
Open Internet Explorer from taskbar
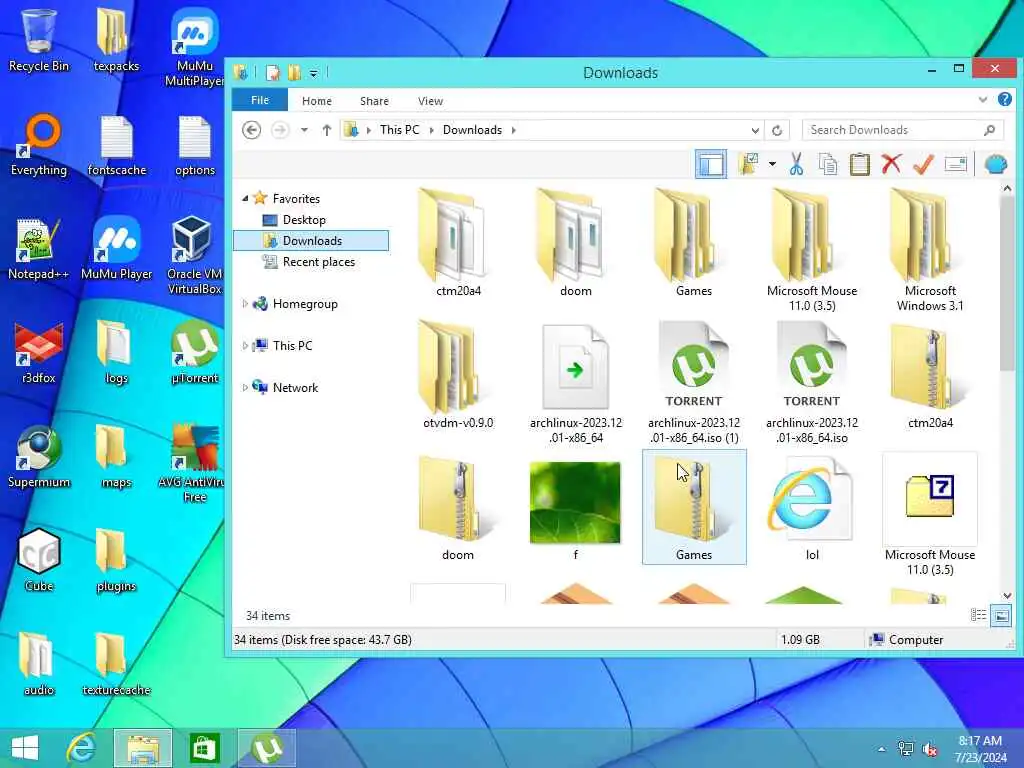[82, 748]
